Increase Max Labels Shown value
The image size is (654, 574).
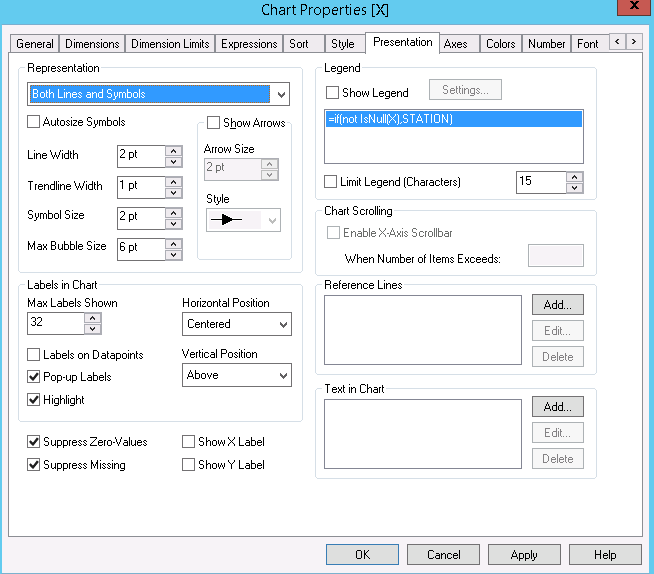pyautogui.click(x=92, y=318)
